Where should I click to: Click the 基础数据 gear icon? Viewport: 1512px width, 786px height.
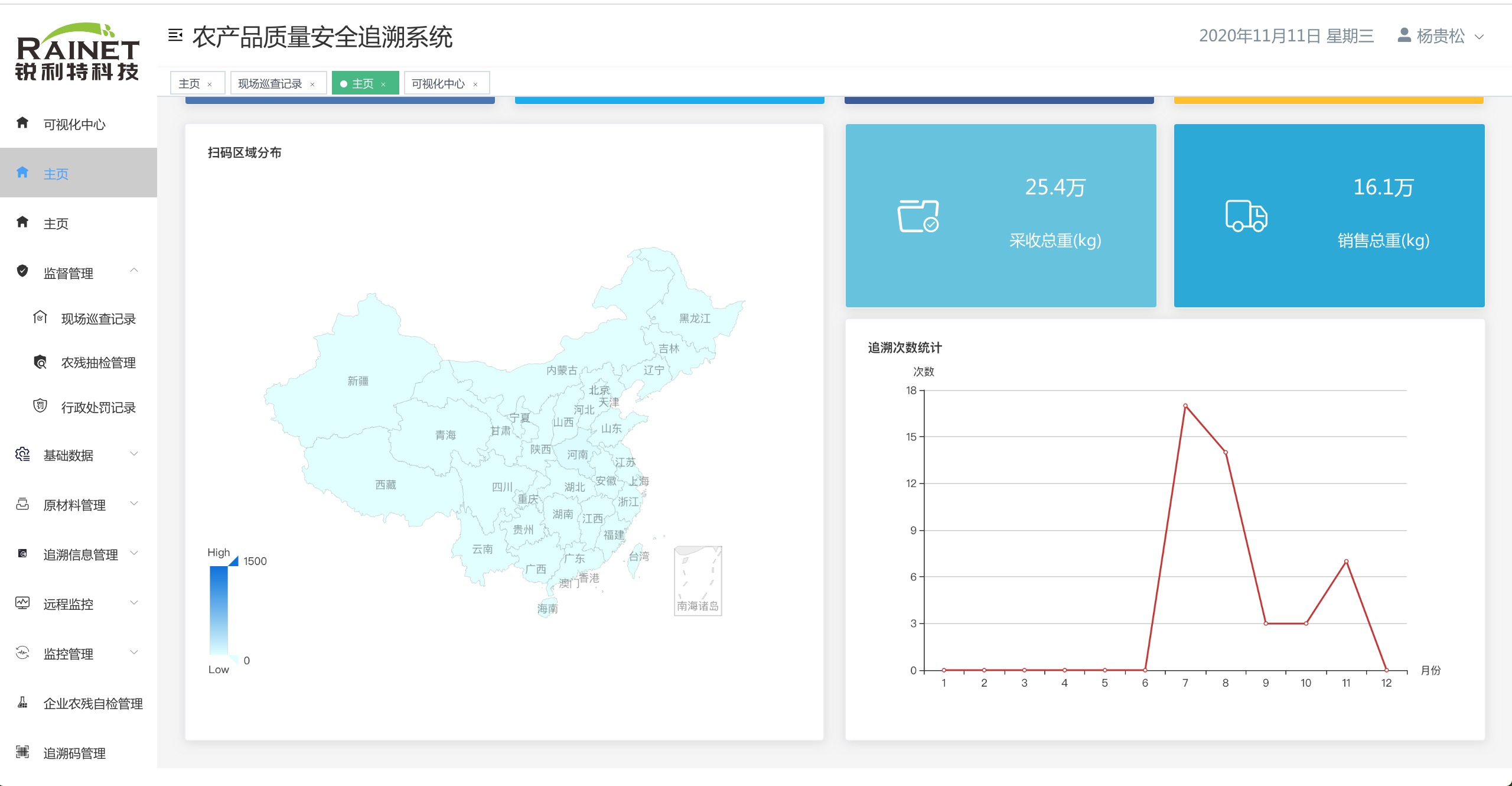(x=22, y=454)
